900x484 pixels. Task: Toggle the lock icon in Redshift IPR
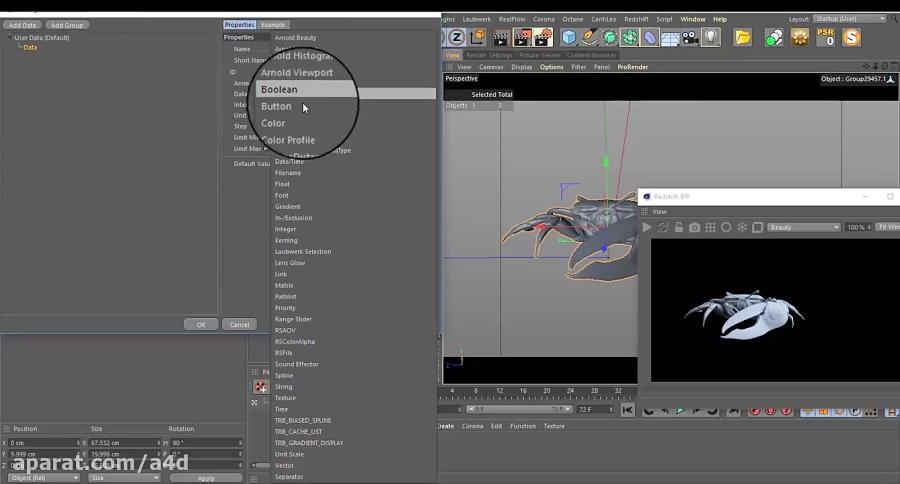[x=679, y=228]
